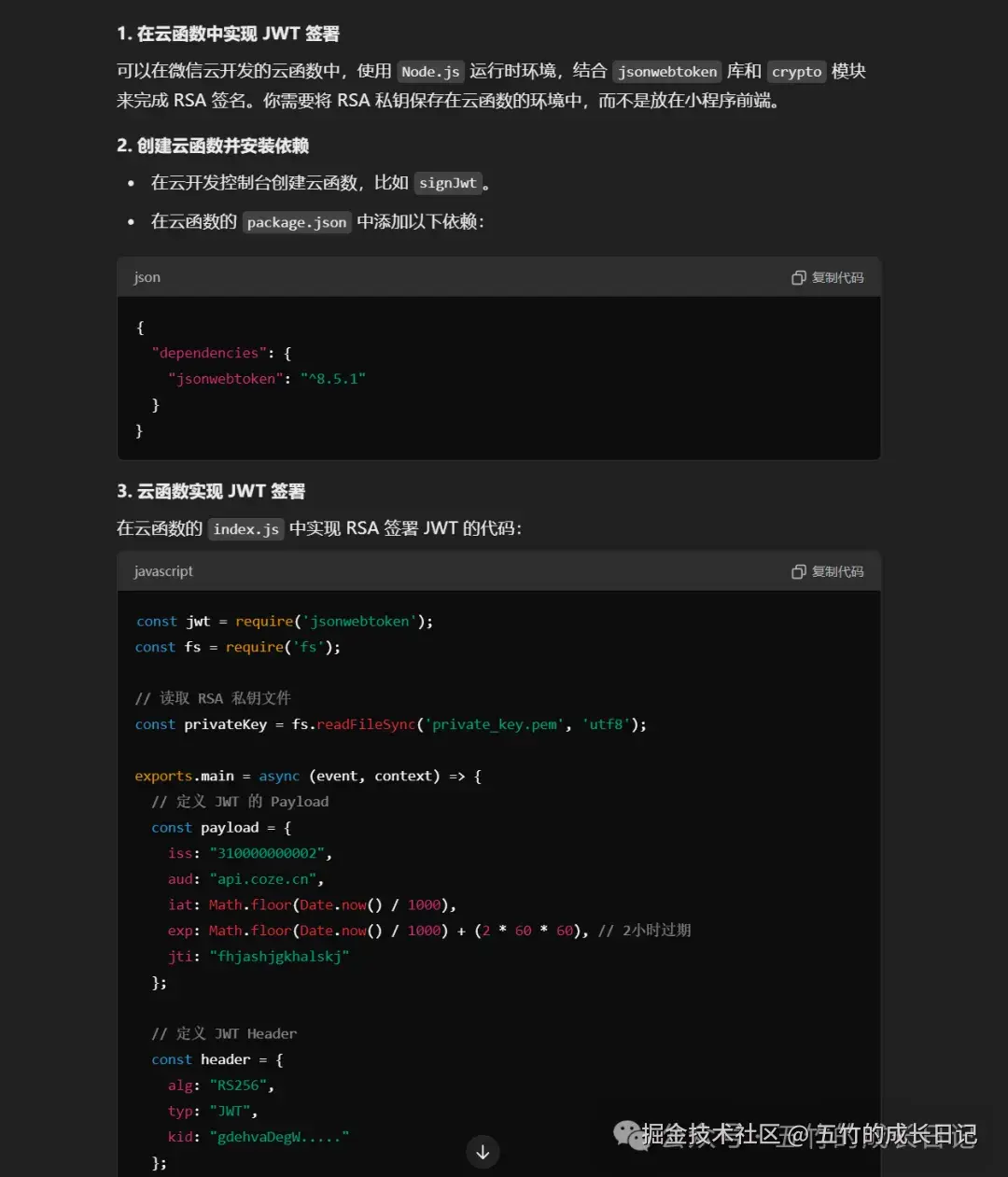
Task: Click the jti value "fhjashjgkhalskj"
Action: point(279,957)
